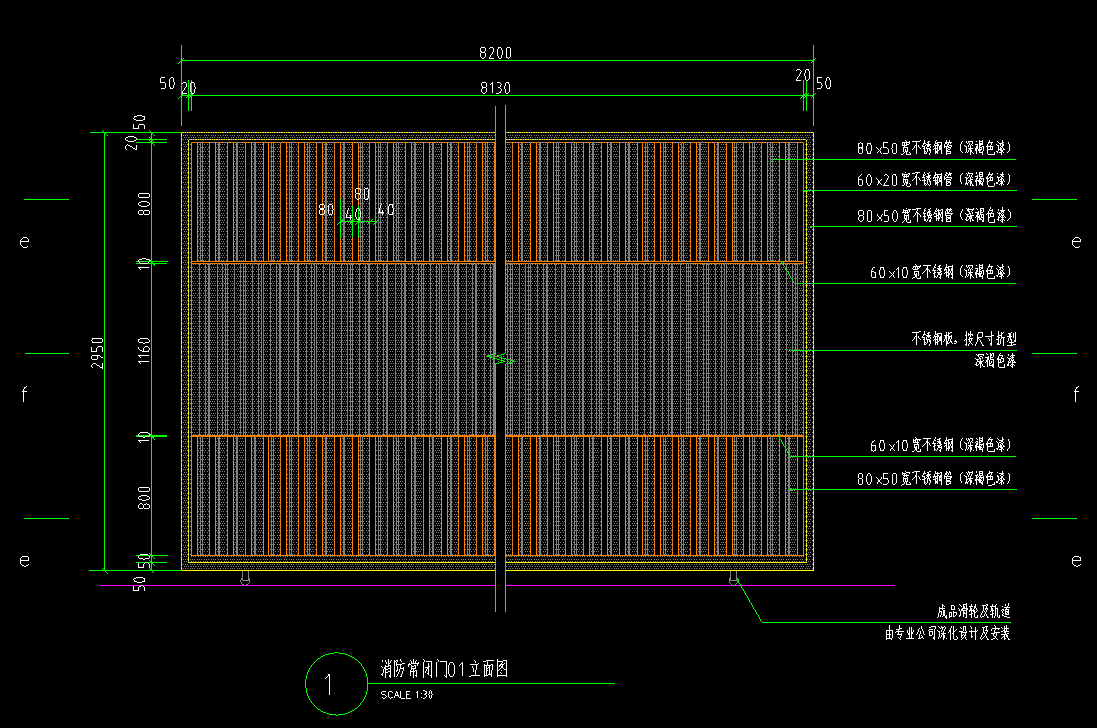Click the upper e section marker on the right
The width and height of the screenshot is (1097, 728).
coord(1076,241)
